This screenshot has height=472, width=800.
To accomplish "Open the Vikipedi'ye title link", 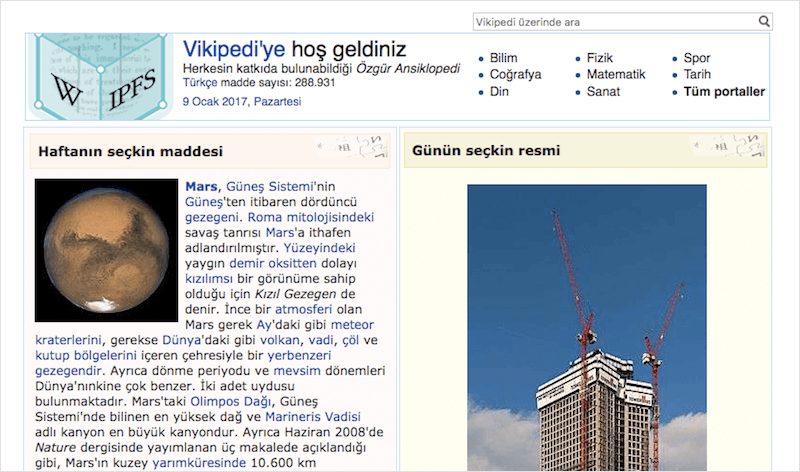I will (234, 49).
